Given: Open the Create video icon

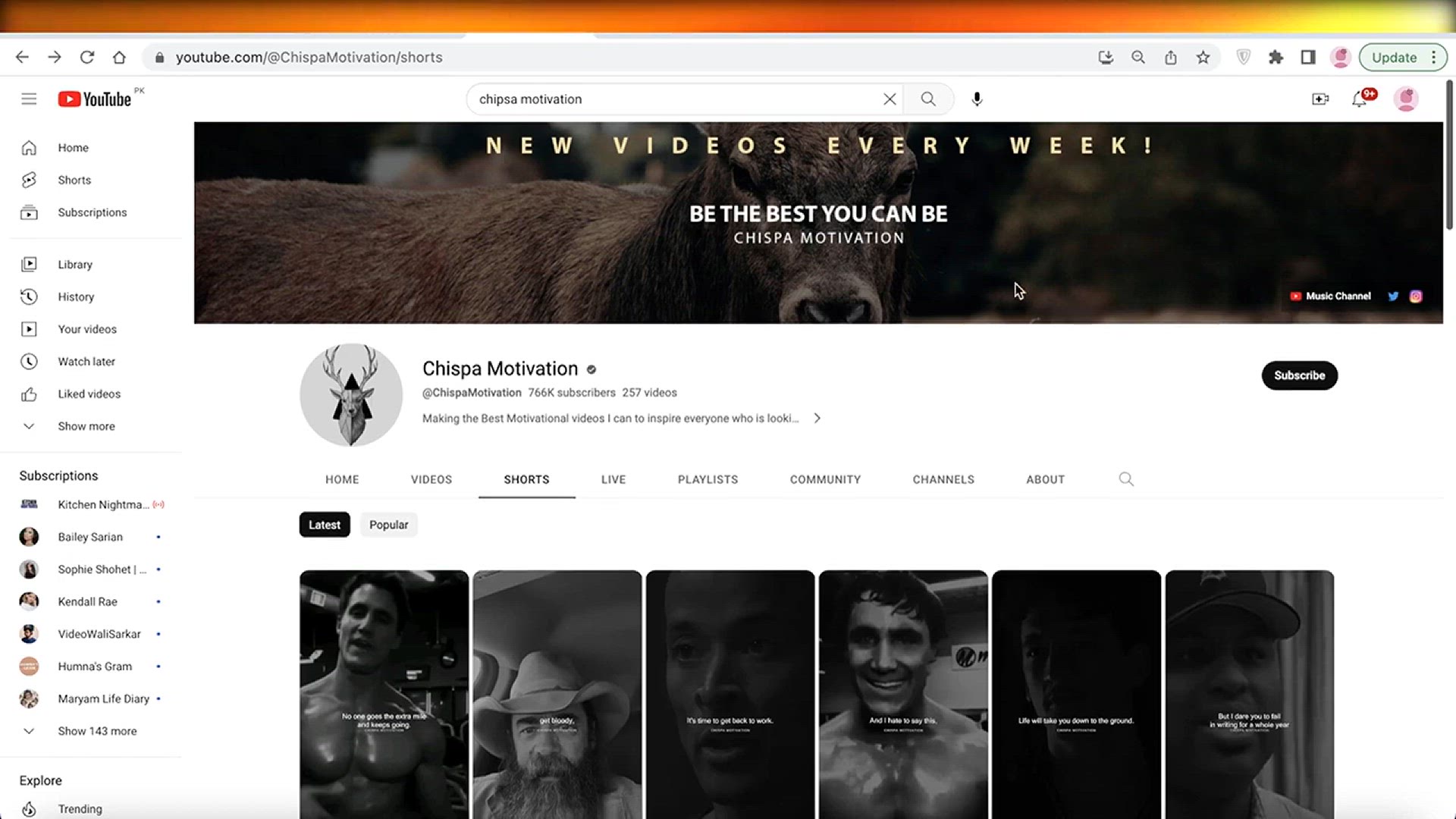Looking at the screenshot, I should coord(1320,99).
